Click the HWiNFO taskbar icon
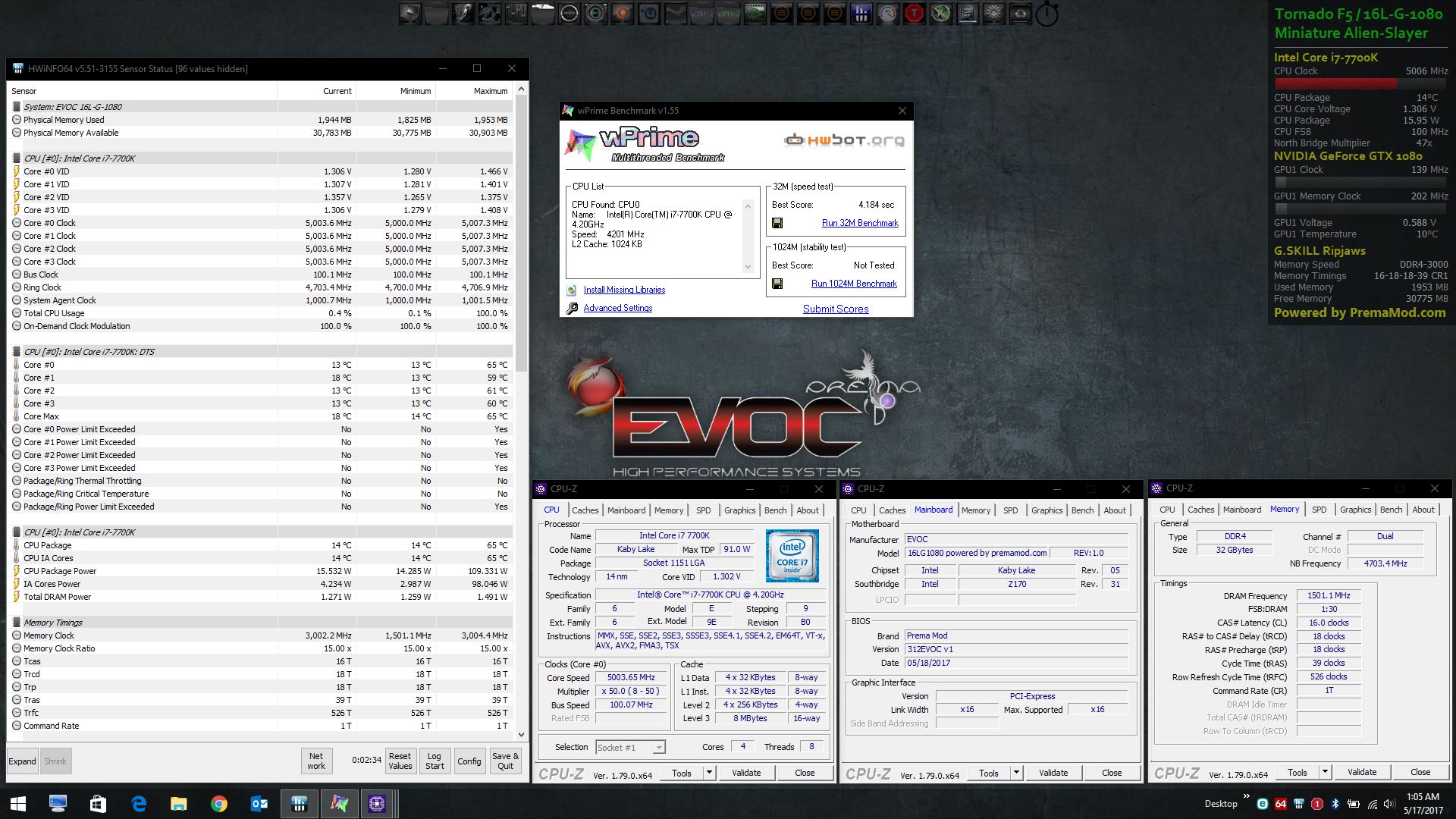Image resolution: width=1456 pixels, height=819 pixels. coord(299,804)
